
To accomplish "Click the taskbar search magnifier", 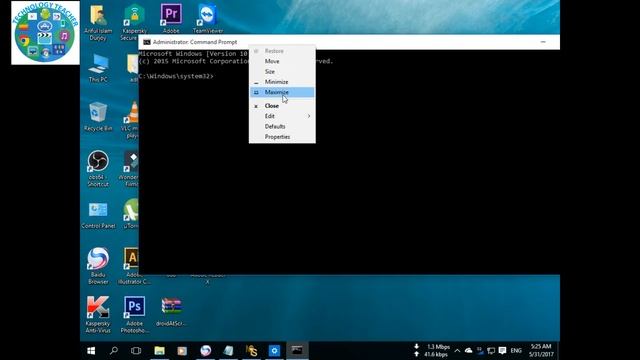I will pos(114,351).
